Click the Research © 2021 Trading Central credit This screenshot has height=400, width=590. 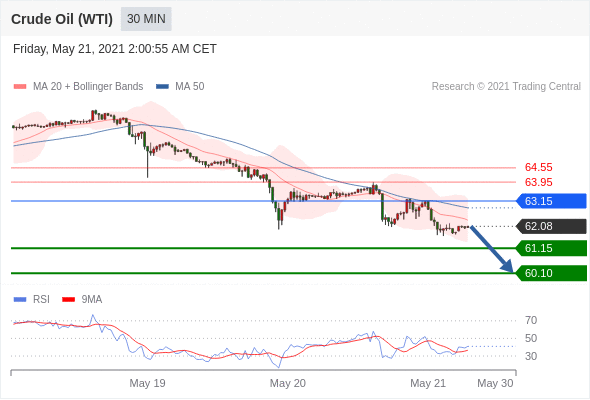click(x=506, y=87)
